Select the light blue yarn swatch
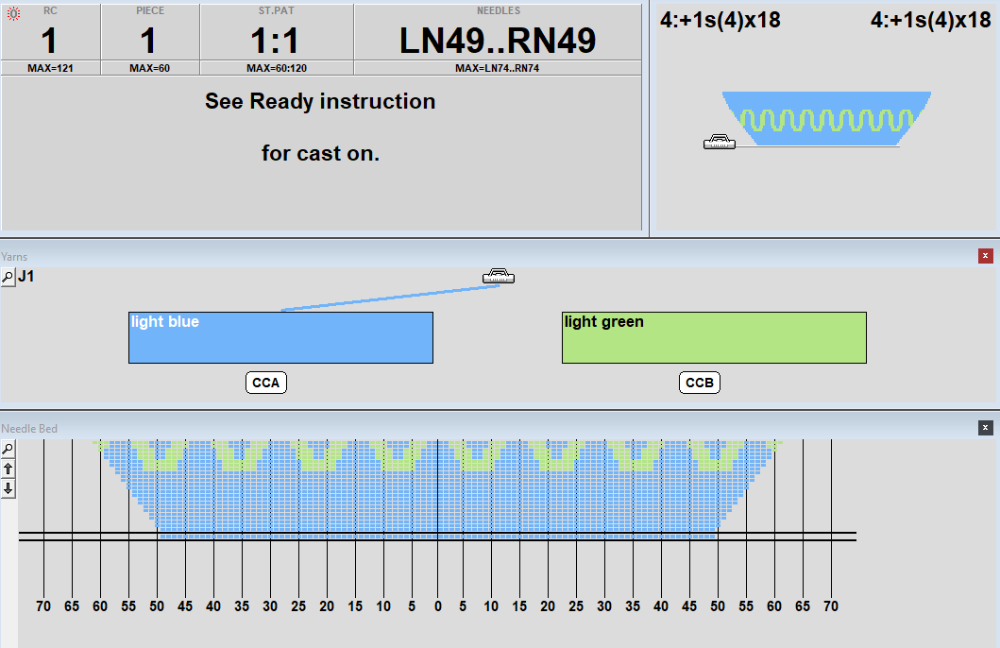The width and height of the screenshot is (1000, 648). coord(280,338)
